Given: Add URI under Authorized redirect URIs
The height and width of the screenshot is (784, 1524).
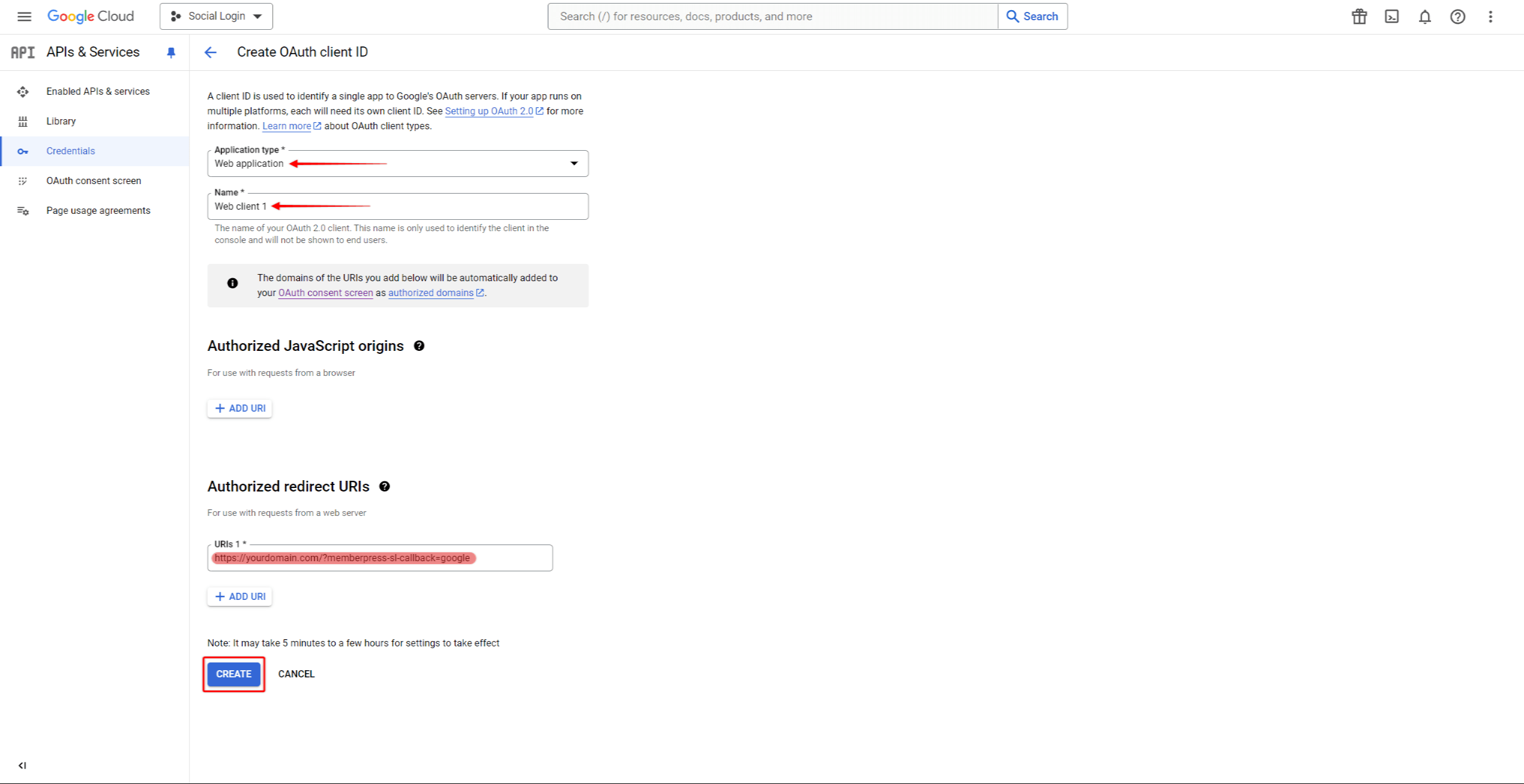Looking at the screenshot, I should point(240,596).
